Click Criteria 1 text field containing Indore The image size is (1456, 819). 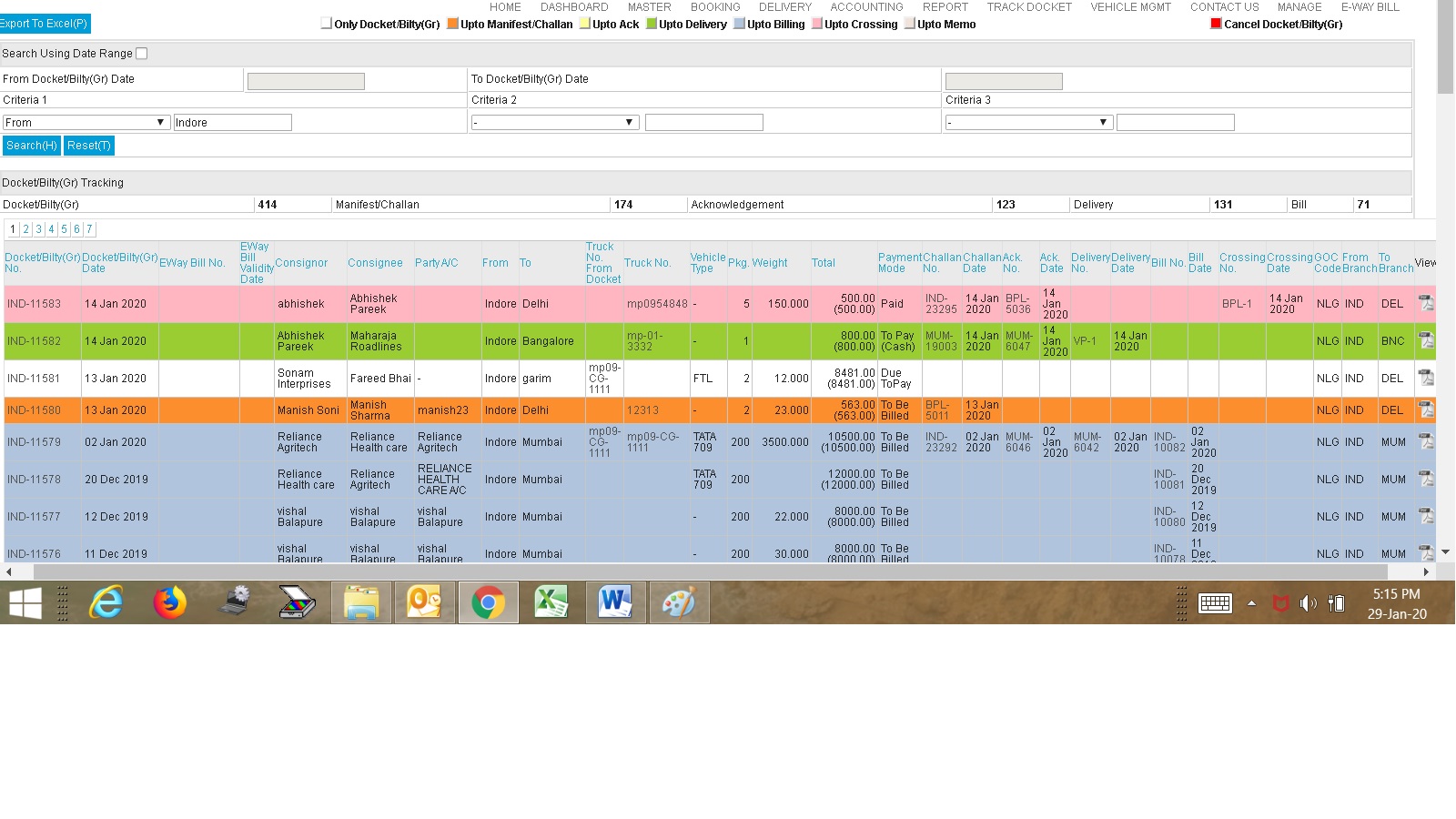tap(233, 122)
